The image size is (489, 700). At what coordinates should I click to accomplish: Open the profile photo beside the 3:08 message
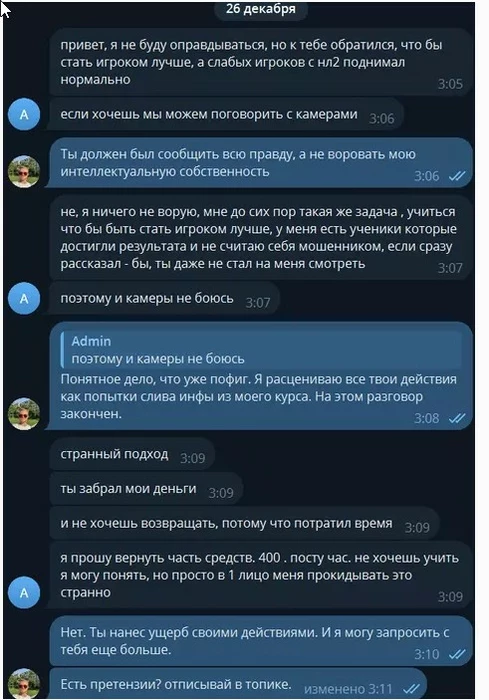pos(24,414)
